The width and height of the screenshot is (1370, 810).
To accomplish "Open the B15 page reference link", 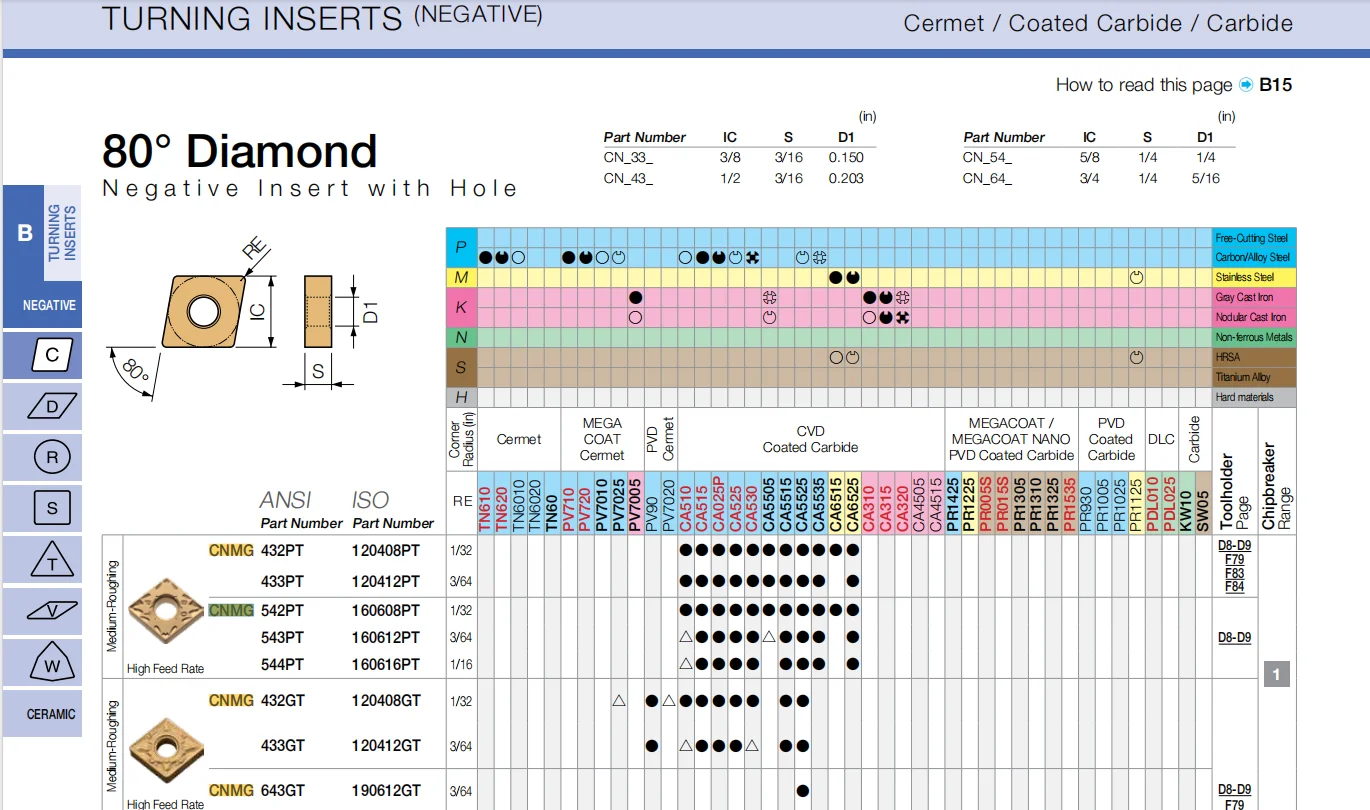I will point(1275,85).
